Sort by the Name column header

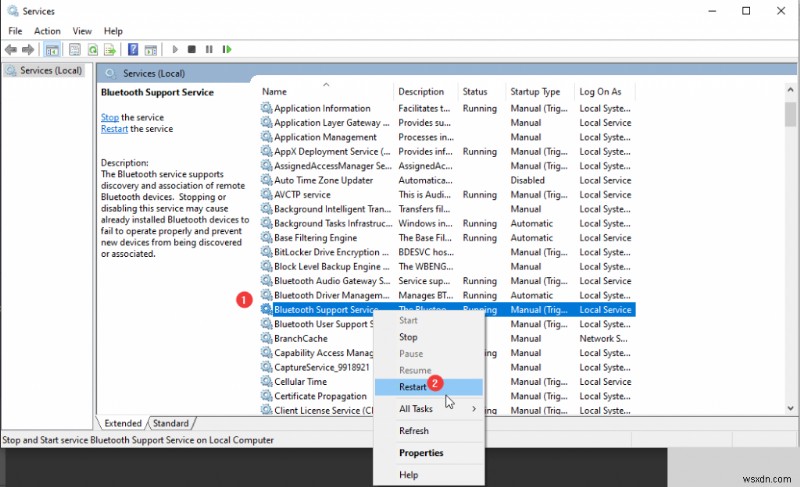[x=326, y=91]
